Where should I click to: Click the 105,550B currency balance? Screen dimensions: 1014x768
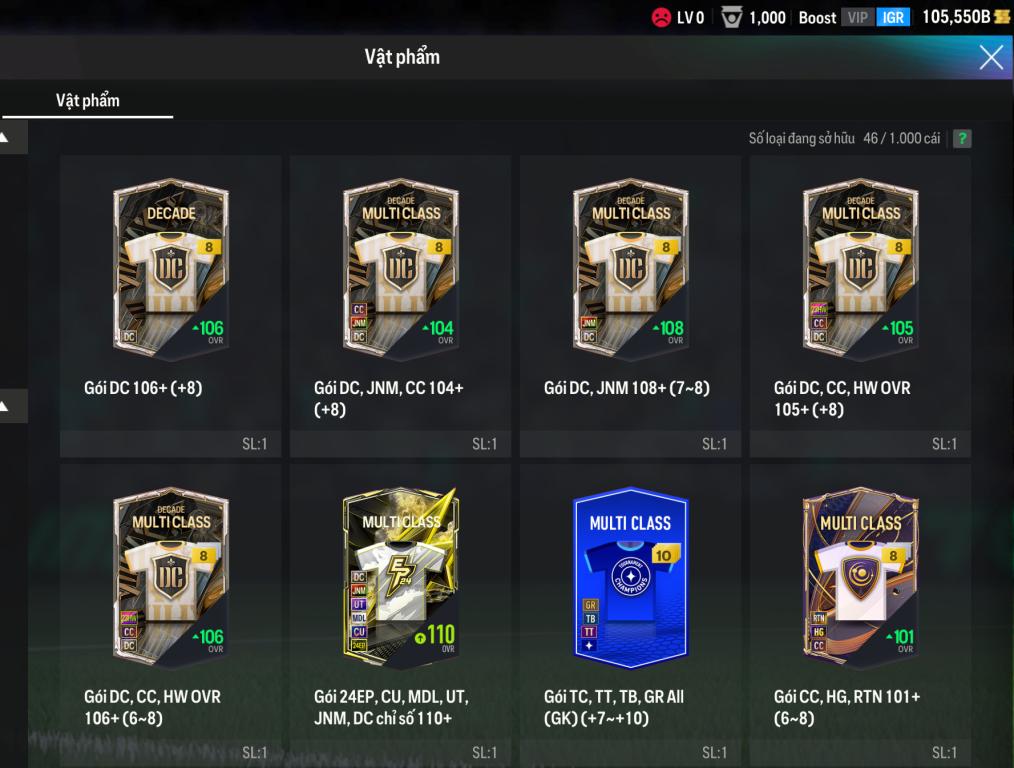(x=956, y=17)
